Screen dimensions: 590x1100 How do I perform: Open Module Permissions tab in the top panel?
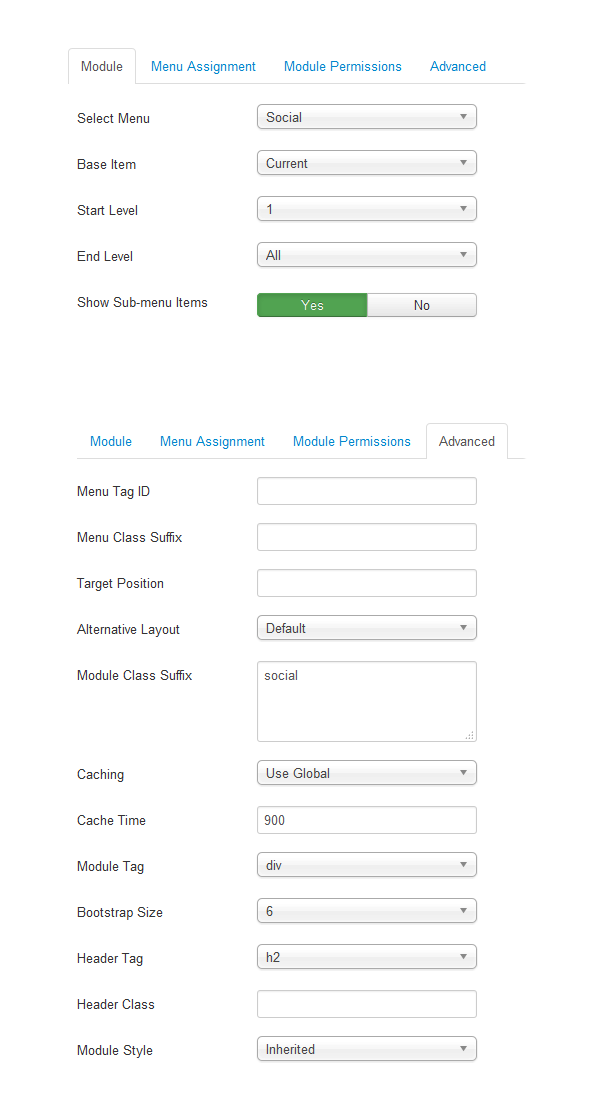(x=342, y=67)
